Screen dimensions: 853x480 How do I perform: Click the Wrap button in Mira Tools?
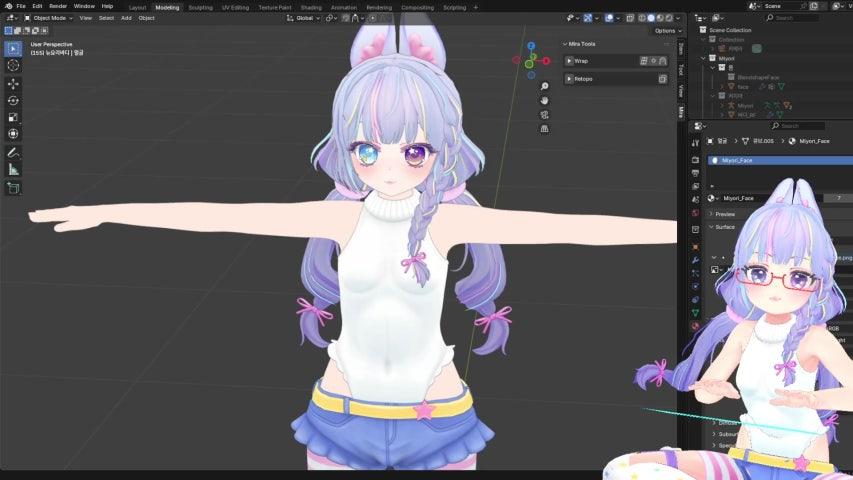[x=581, y=61]
